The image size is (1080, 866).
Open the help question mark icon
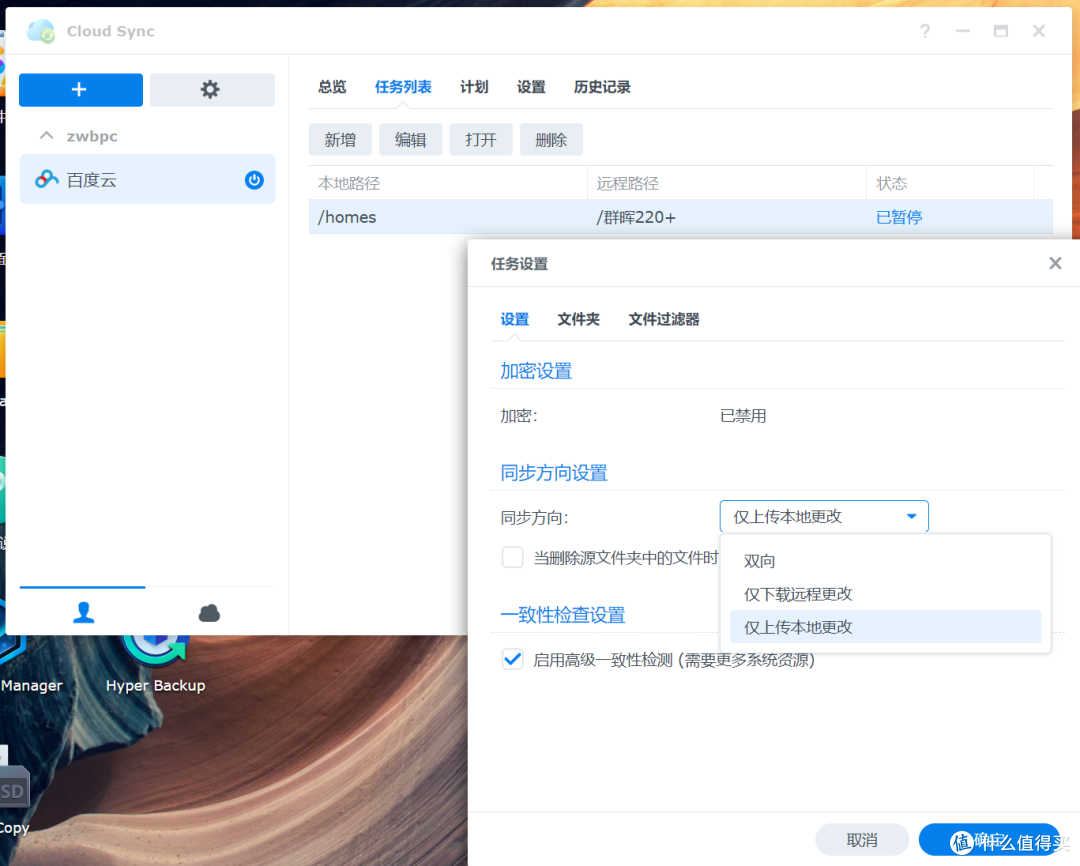coord(925,31)
